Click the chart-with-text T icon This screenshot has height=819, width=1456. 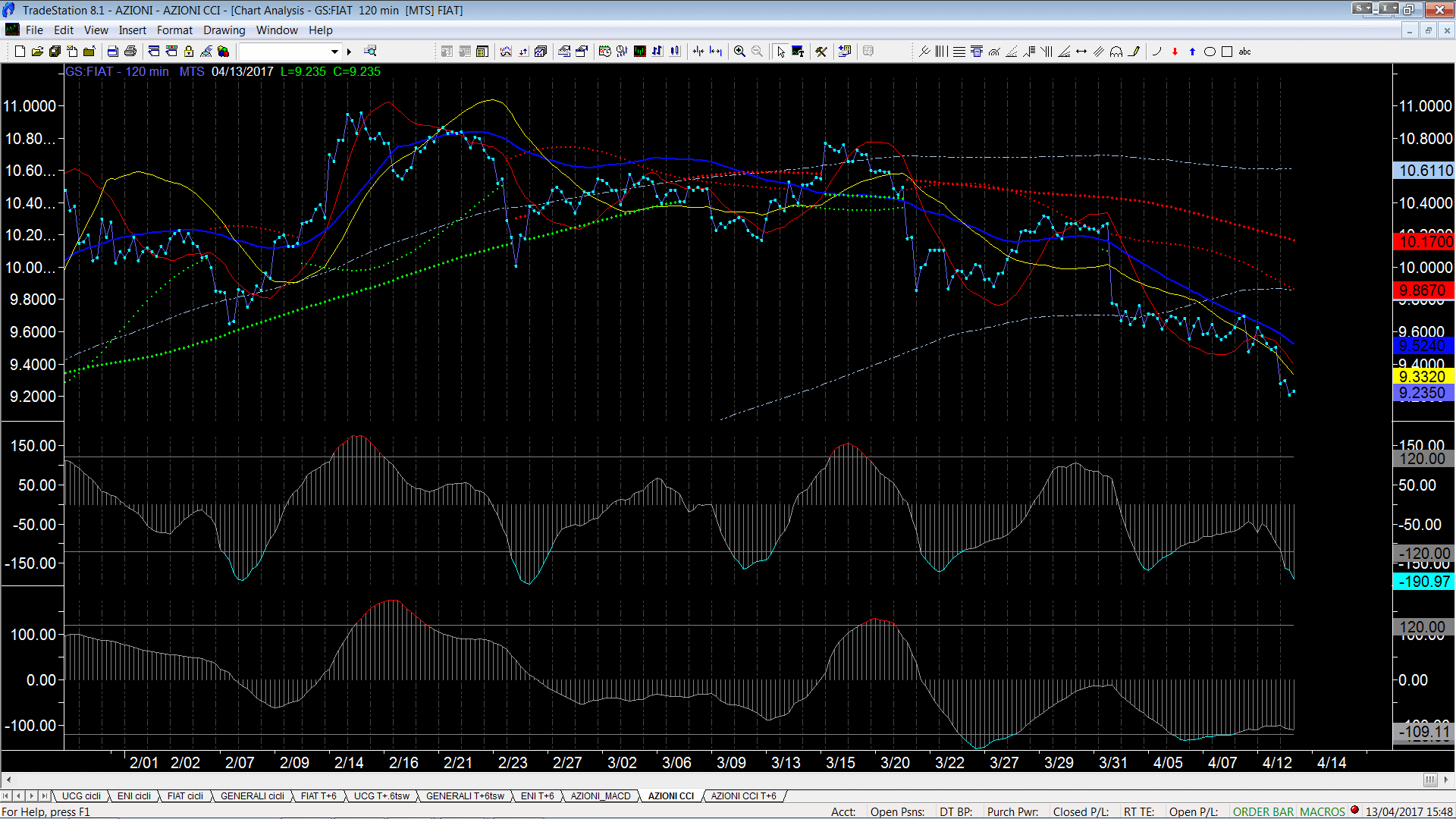pyautogui.click(x=798, y=52)
